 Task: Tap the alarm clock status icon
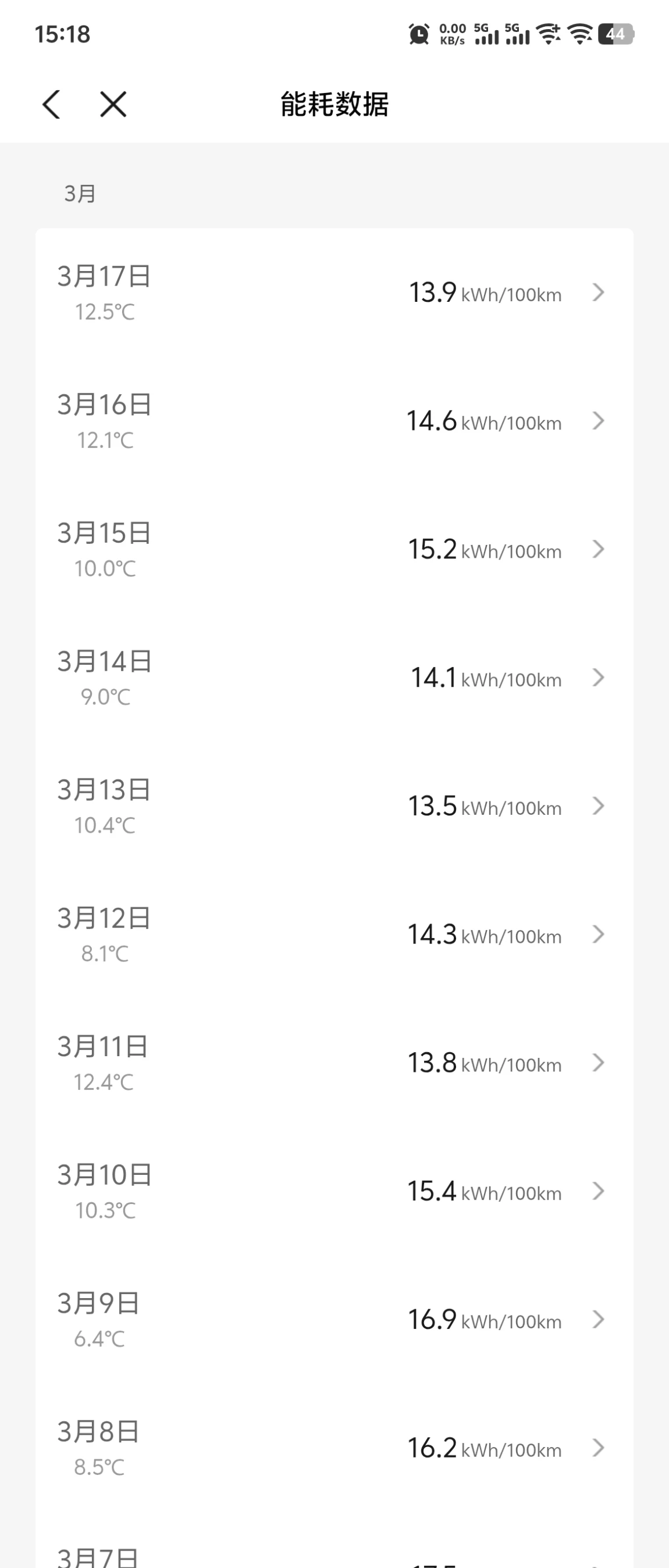coord(419,34)
